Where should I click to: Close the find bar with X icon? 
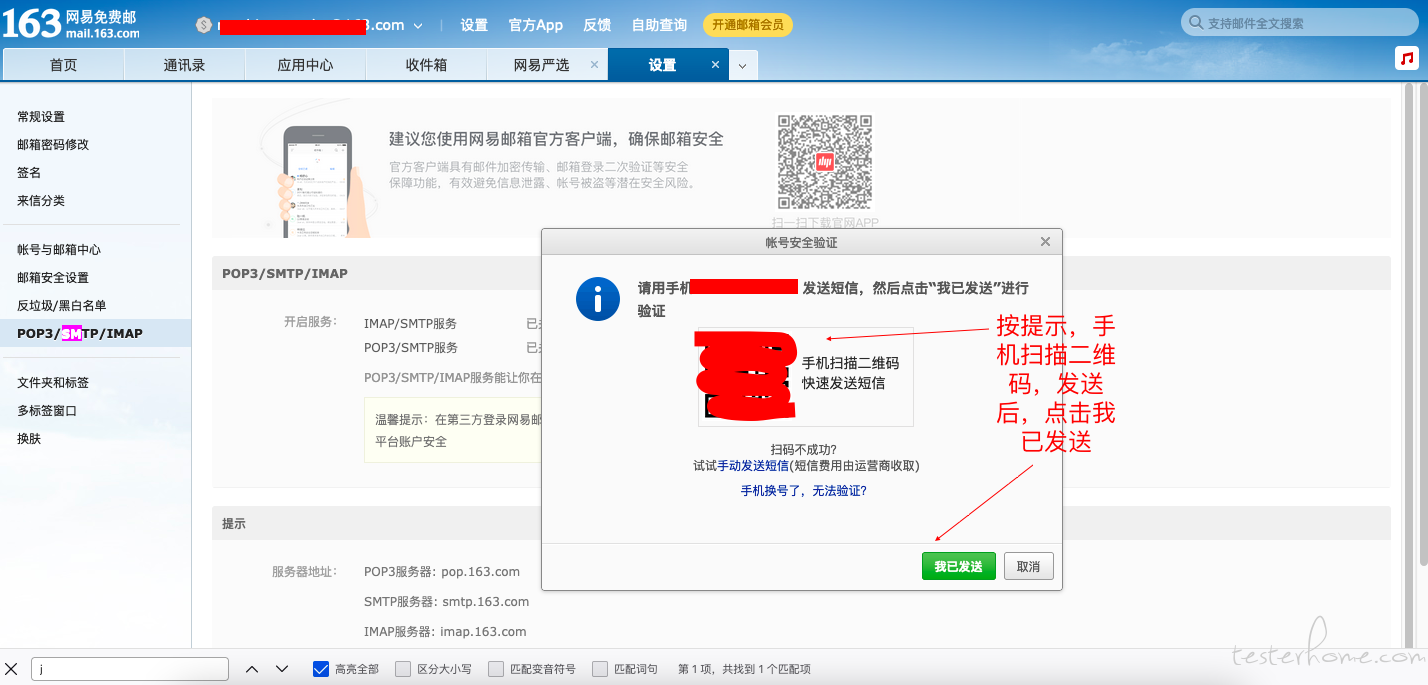pyautogui.click(x=11, y=669)
